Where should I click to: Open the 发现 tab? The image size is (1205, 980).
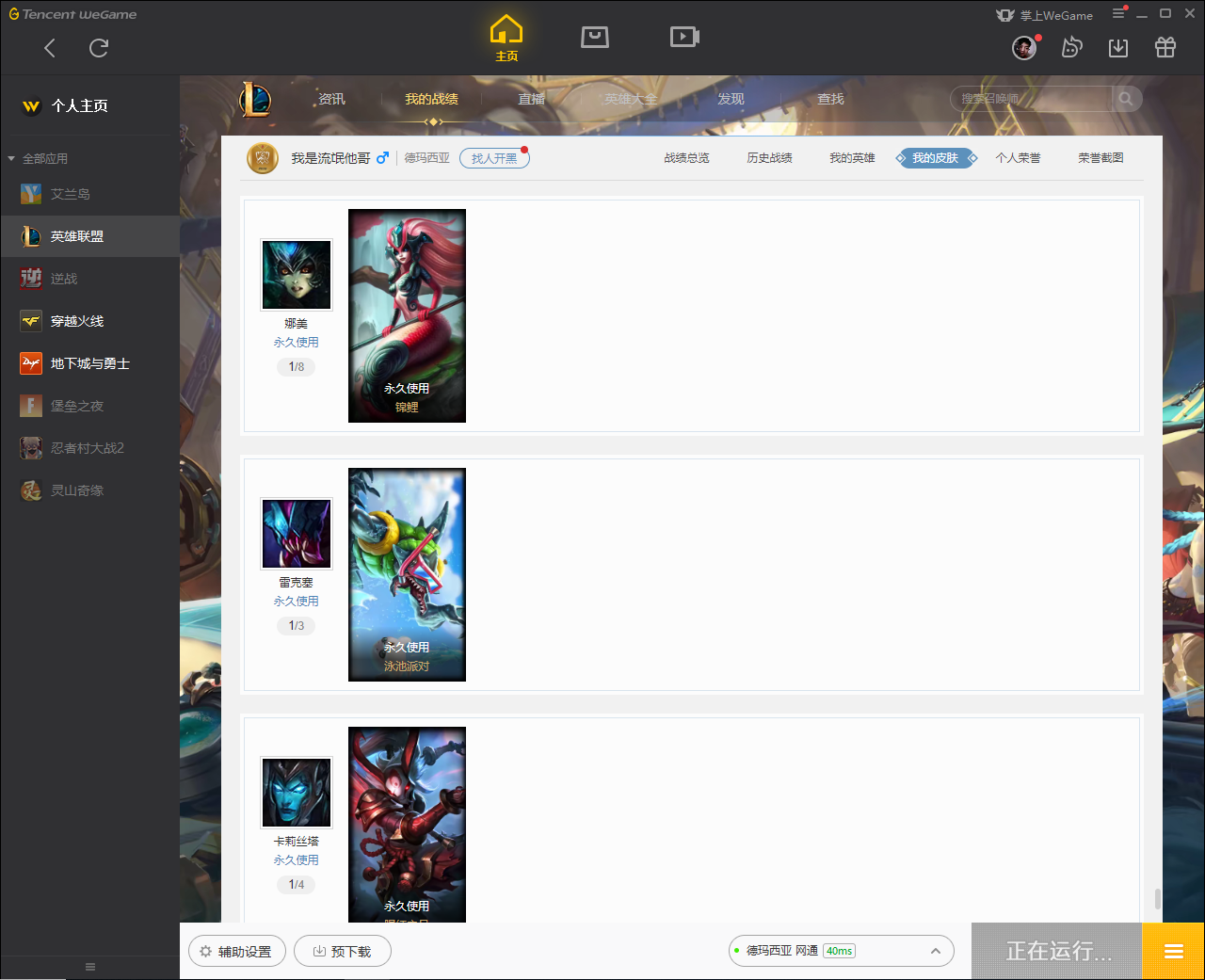(x=731, y=99)
